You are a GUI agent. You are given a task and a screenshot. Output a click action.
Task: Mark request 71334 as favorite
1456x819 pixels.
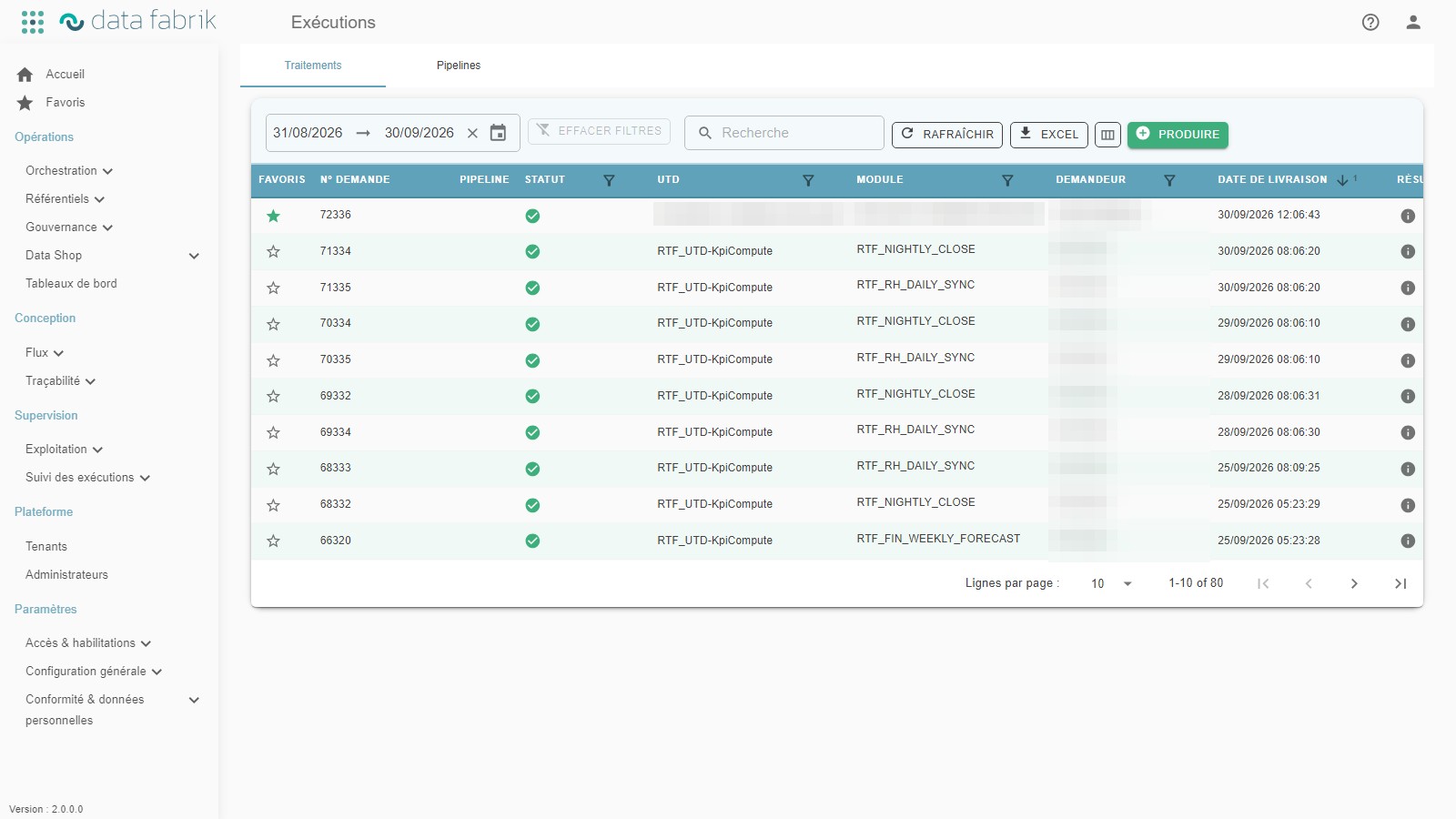(273, 251)
